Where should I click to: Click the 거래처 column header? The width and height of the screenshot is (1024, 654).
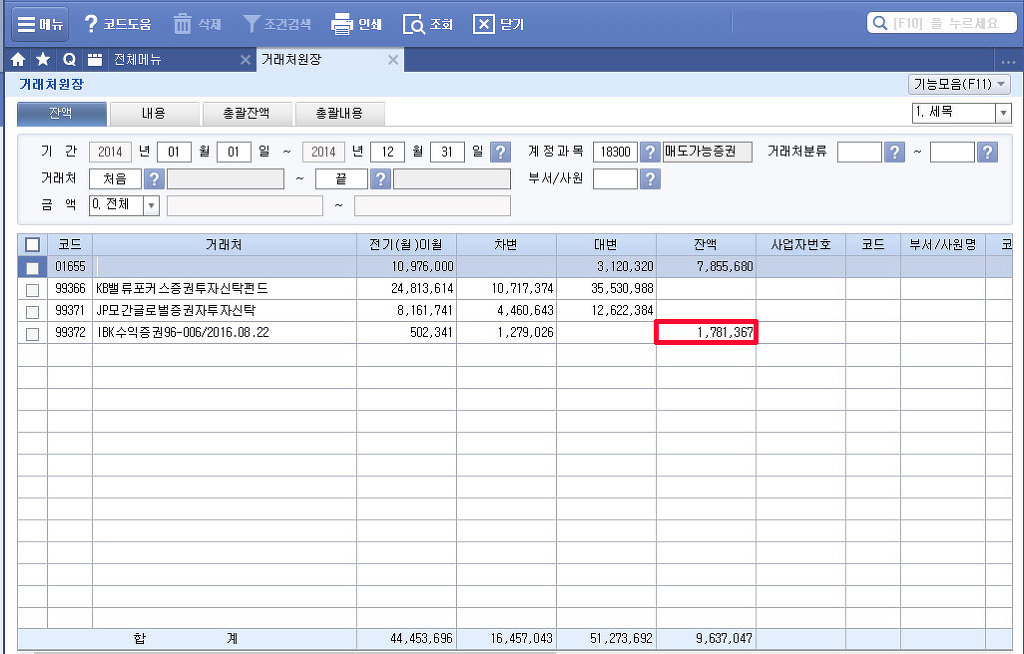(224, 244)
